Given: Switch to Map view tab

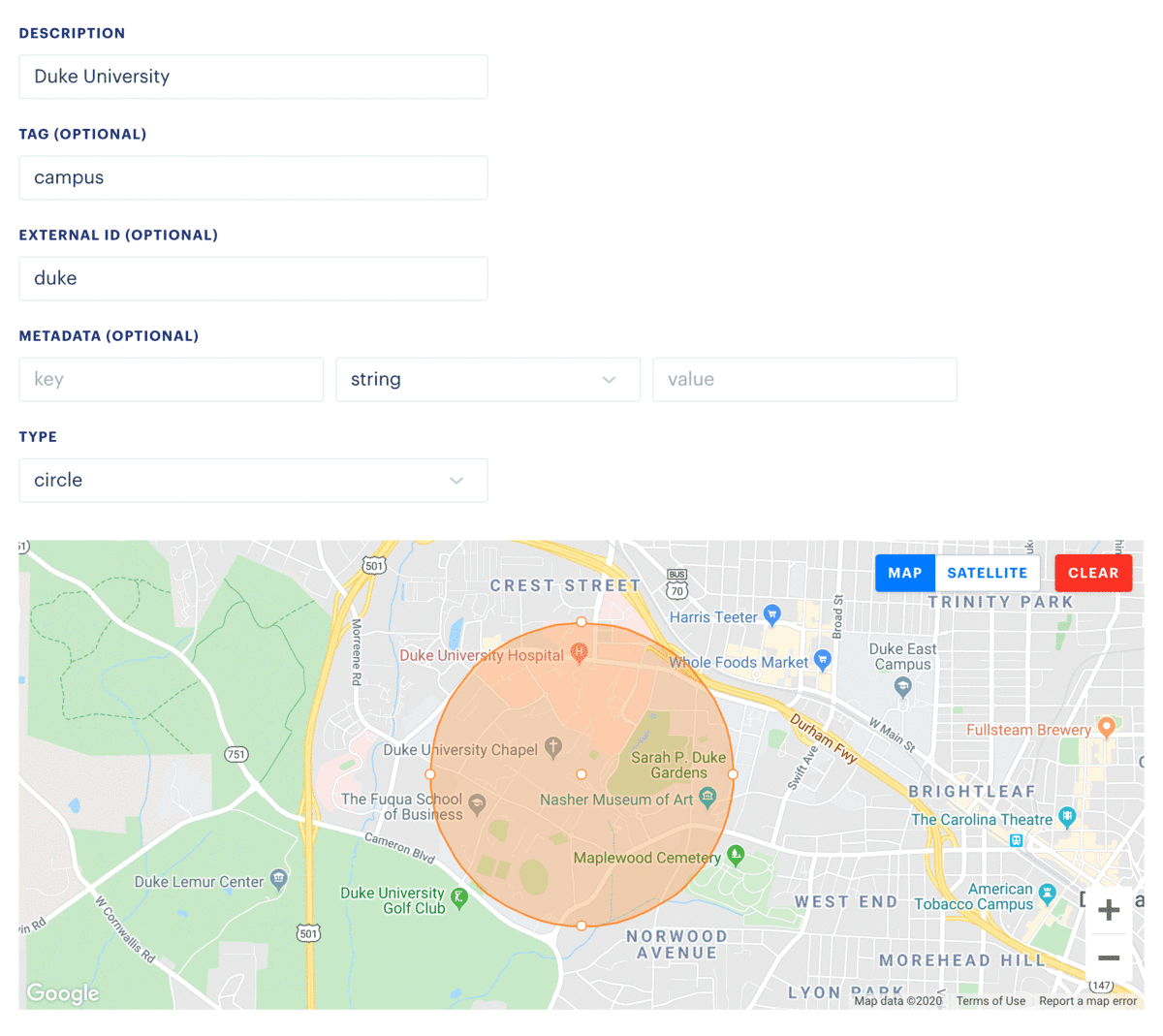Looking at the screenshot, I should tap(905, 573).
